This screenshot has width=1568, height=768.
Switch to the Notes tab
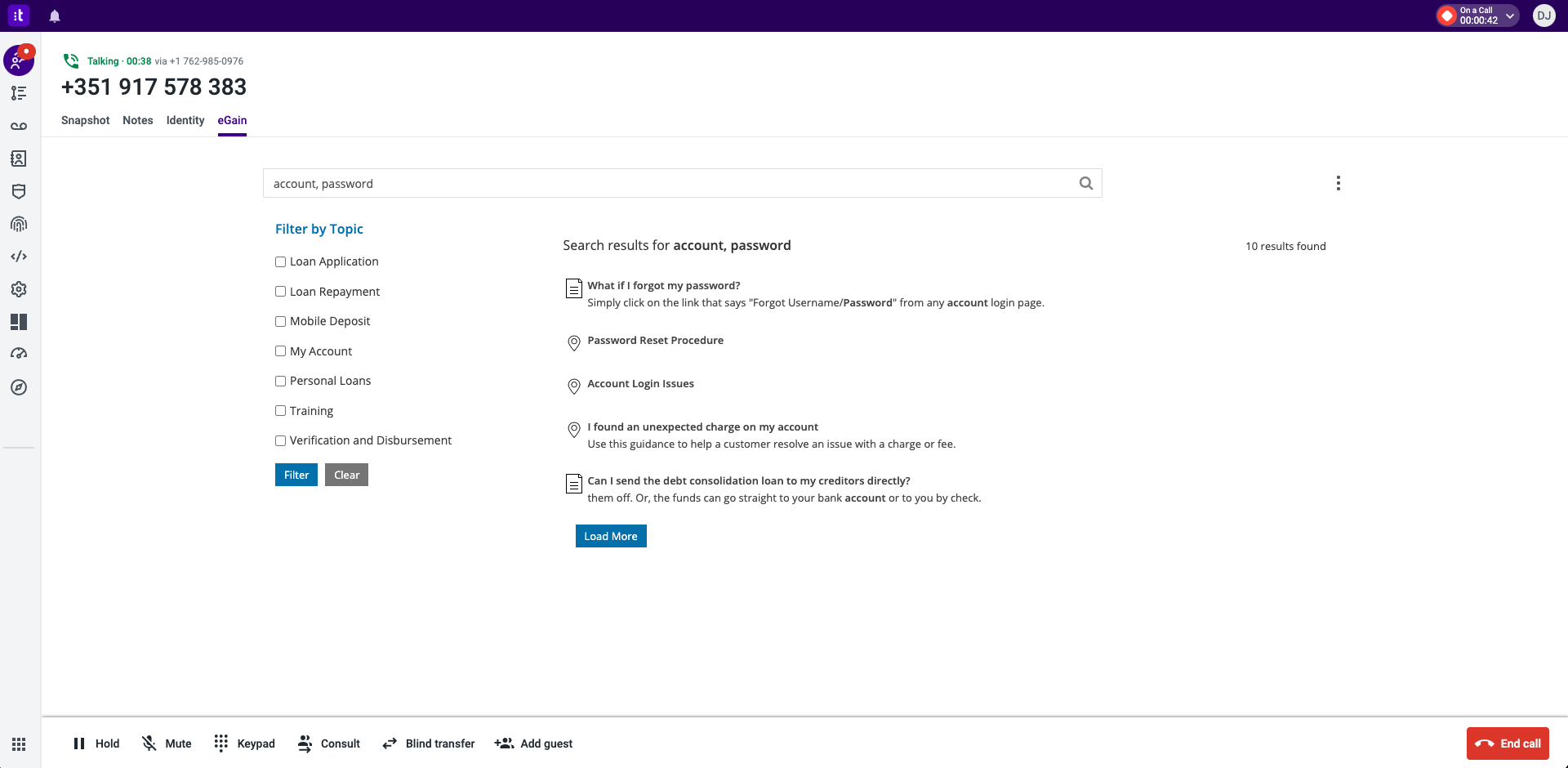pos(137,120)
